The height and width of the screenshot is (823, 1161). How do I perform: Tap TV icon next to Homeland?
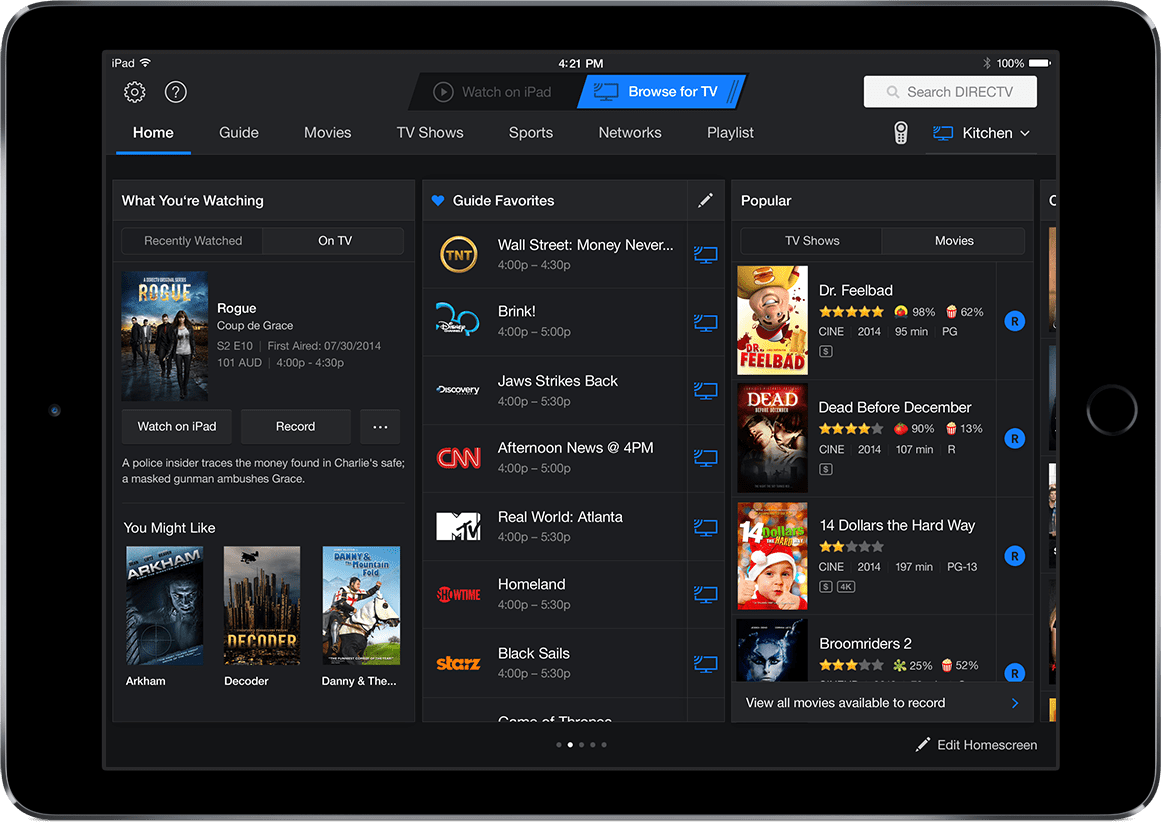[706, 594]
